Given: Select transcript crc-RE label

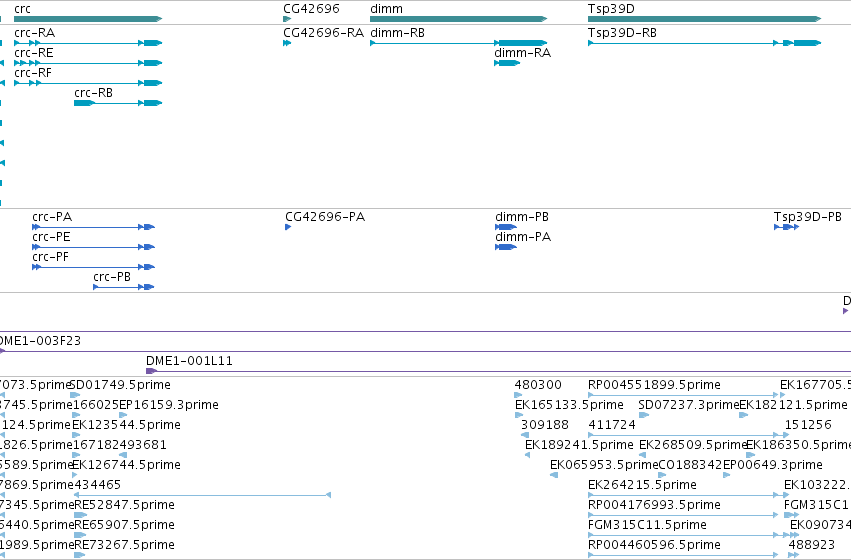Looking at the screenshot, I should click(x=34, y=53).
